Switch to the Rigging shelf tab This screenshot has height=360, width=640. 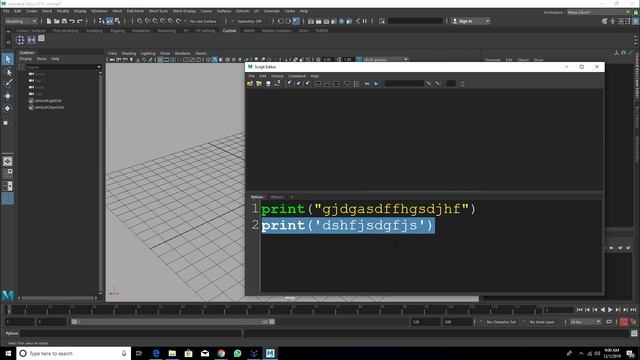pyautogui.click(x=117, y=31)
